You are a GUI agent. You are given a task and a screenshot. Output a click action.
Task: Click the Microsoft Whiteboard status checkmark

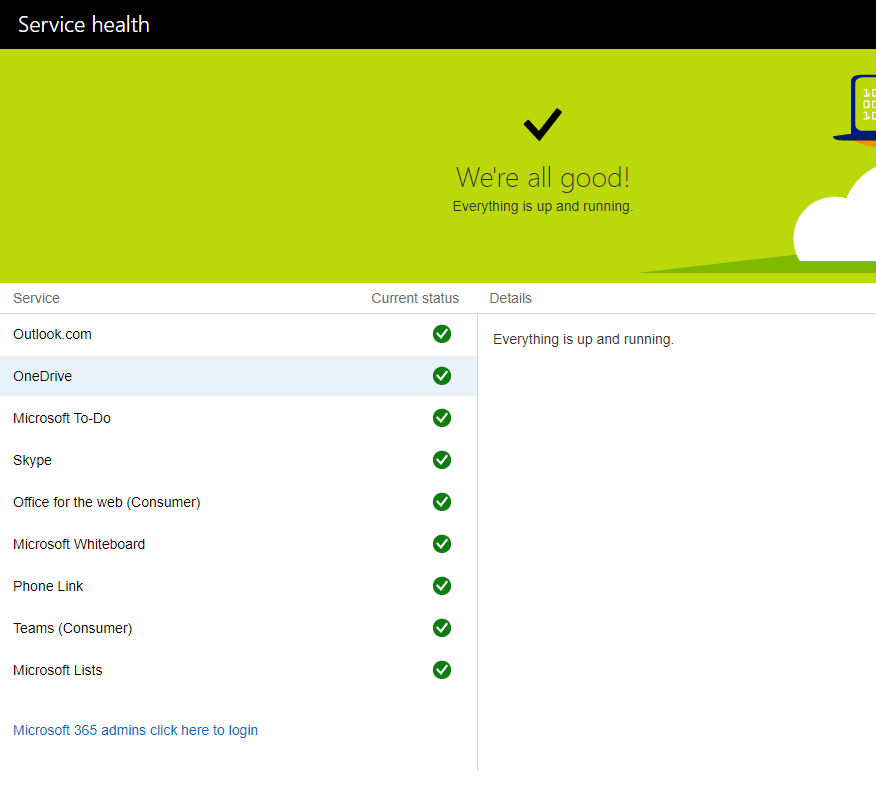[x=441, y=544]
